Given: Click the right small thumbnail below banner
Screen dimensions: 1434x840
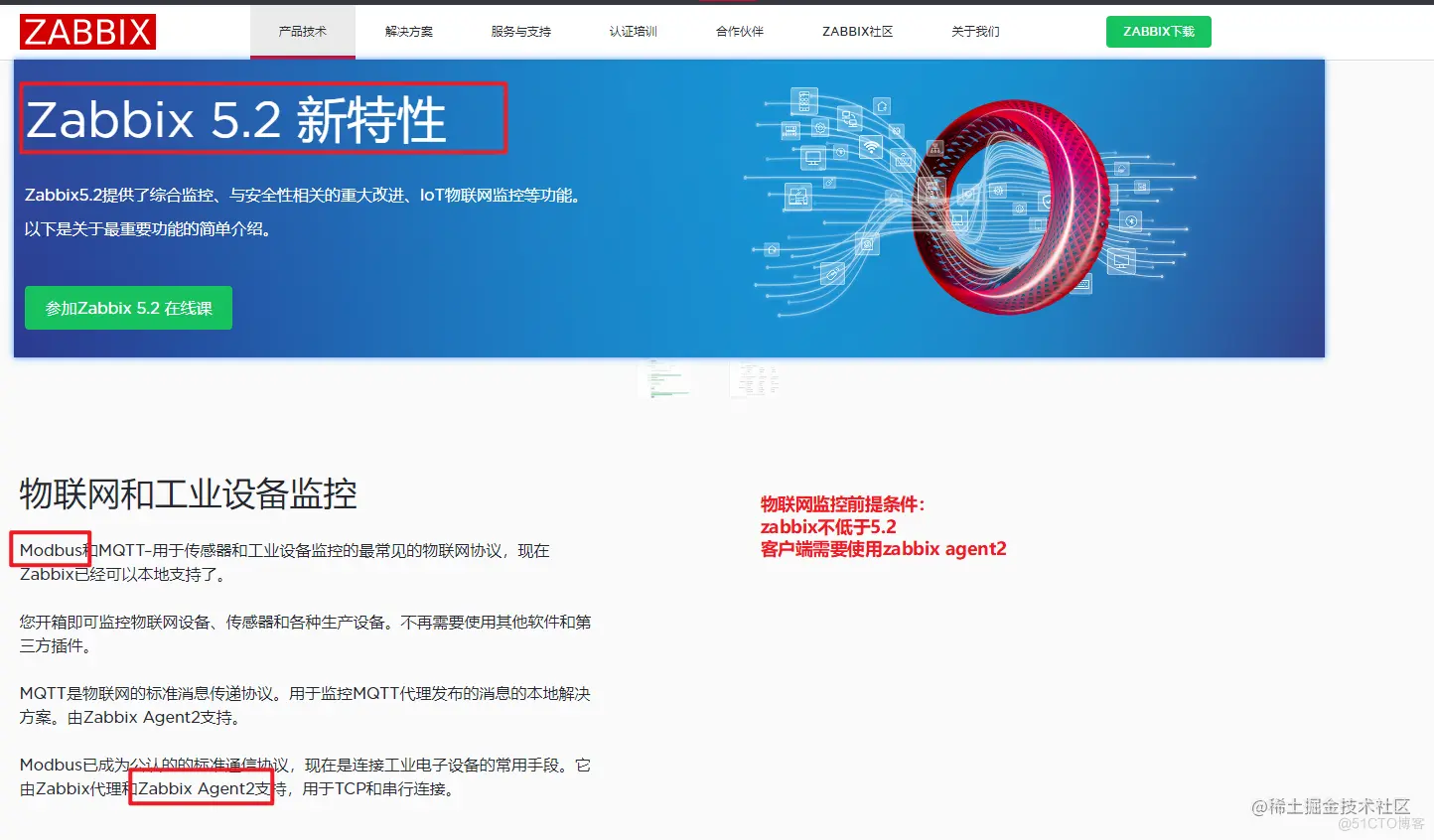Looking at the screenshot, I should (x=754, y=379).
